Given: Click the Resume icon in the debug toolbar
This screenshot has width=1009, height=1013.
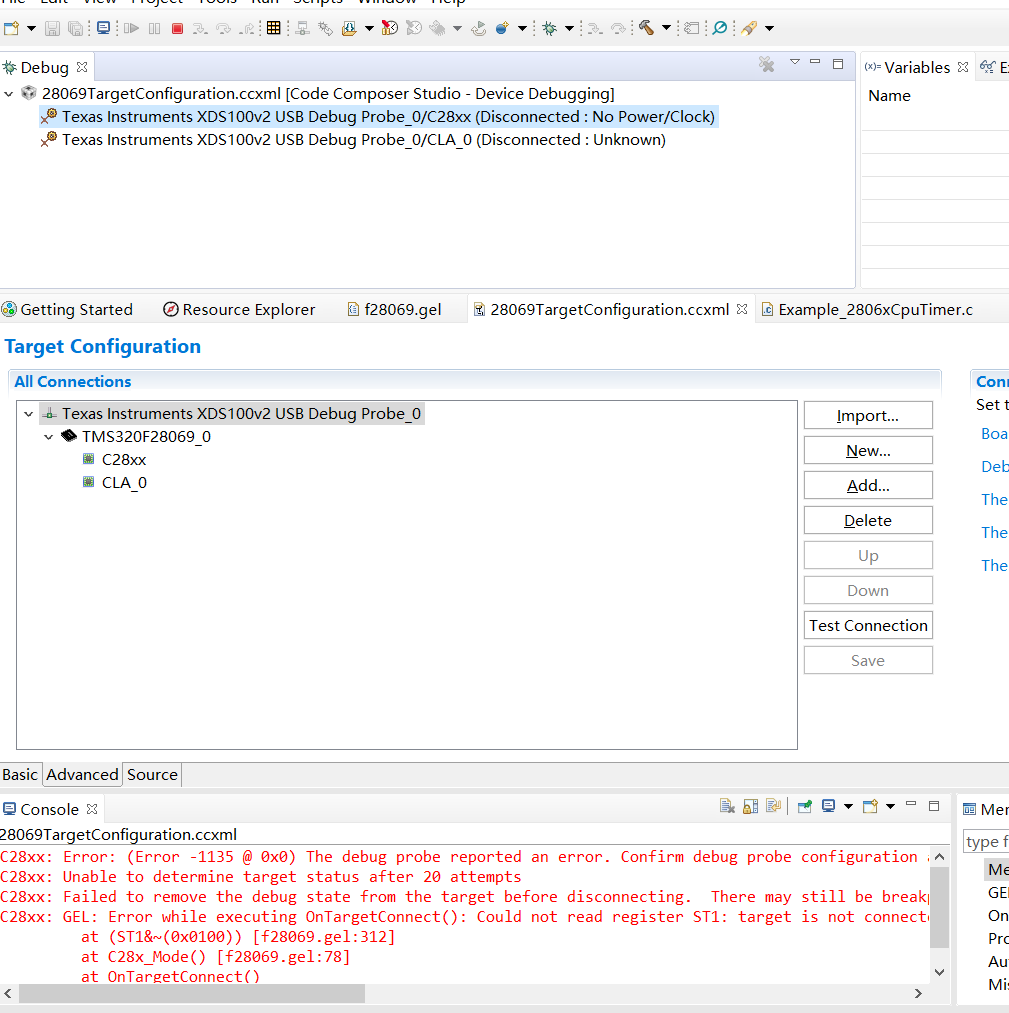Looking at the screenshot, I should click(131, 28).
